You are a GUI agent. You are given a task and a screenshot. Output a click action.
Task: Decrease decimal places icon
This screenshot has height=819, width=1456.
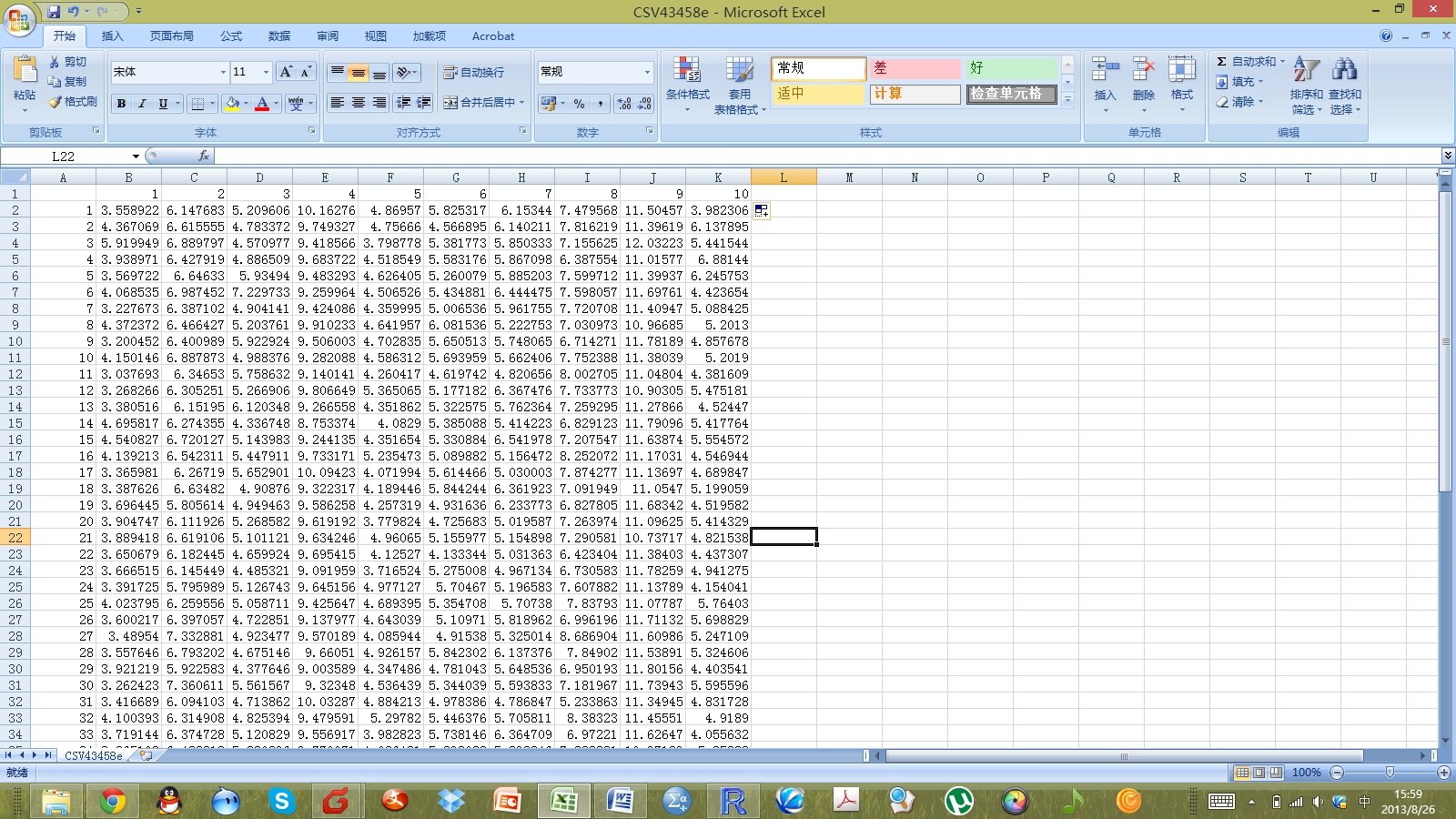click(x=644, y=104)
